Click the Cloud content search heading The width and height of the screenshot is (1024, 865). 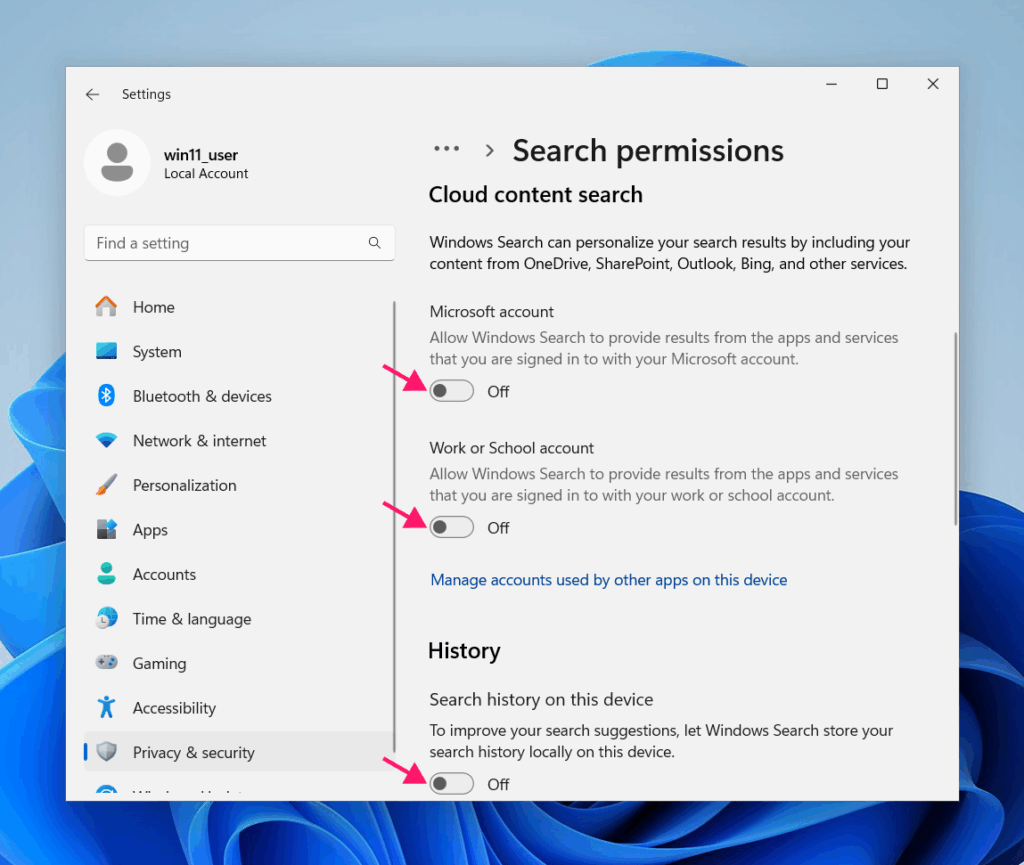tap(536, 195)
